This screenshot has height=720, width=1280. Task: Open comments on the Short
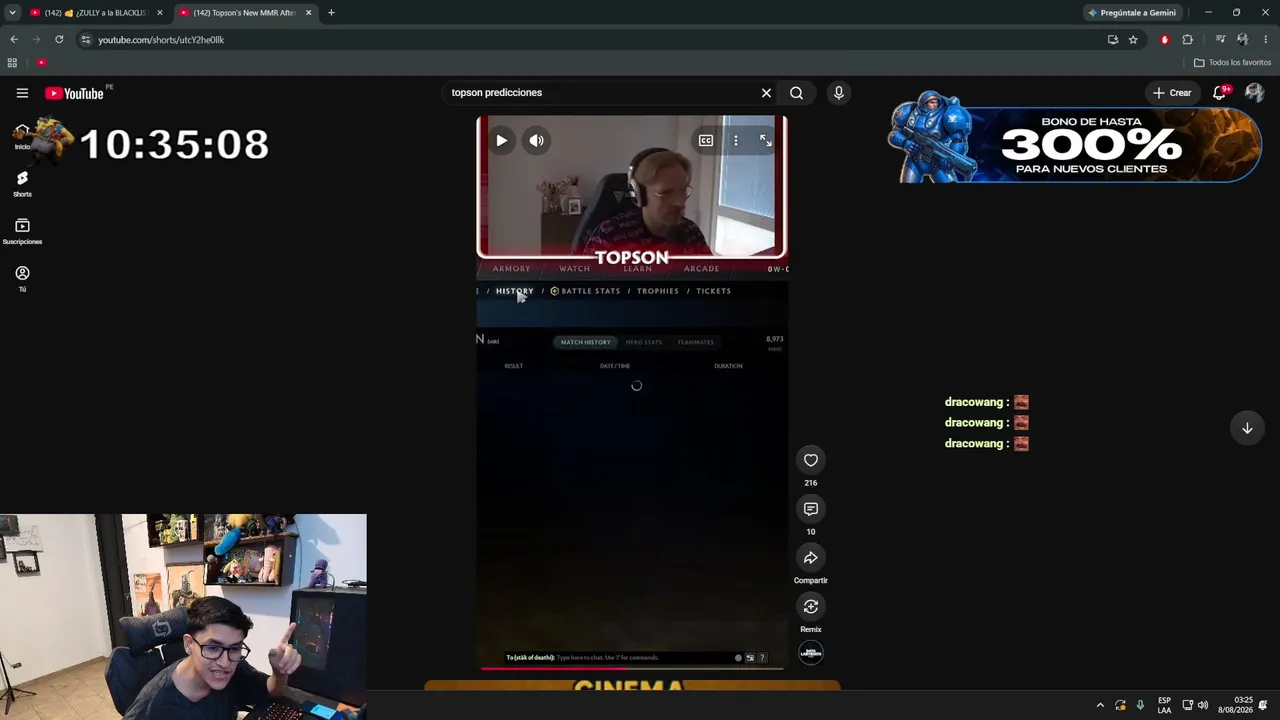tap(811, 509)
